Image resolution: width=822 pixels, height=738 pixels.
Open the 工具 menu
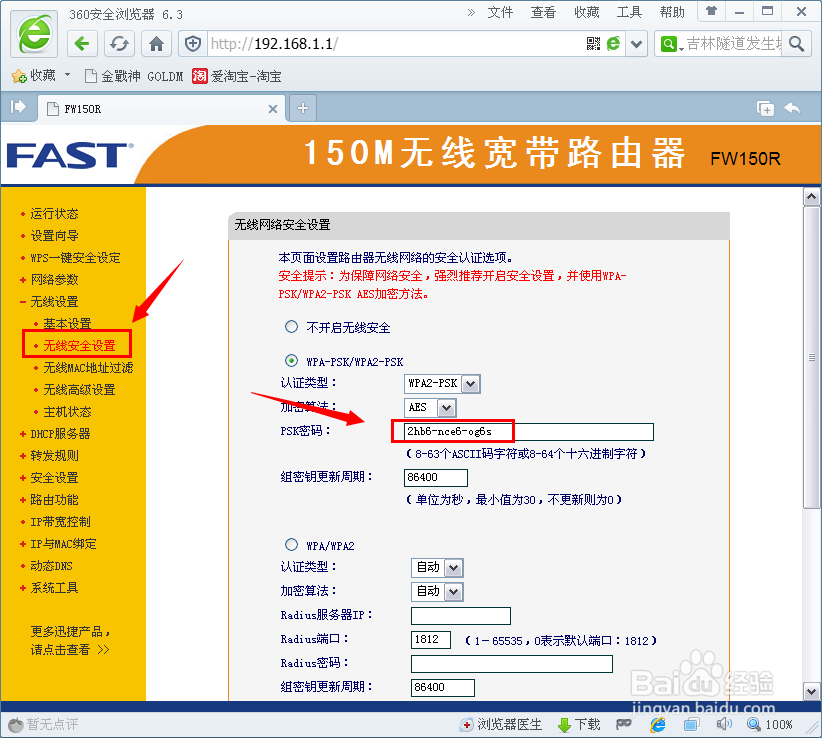[628, 12]
